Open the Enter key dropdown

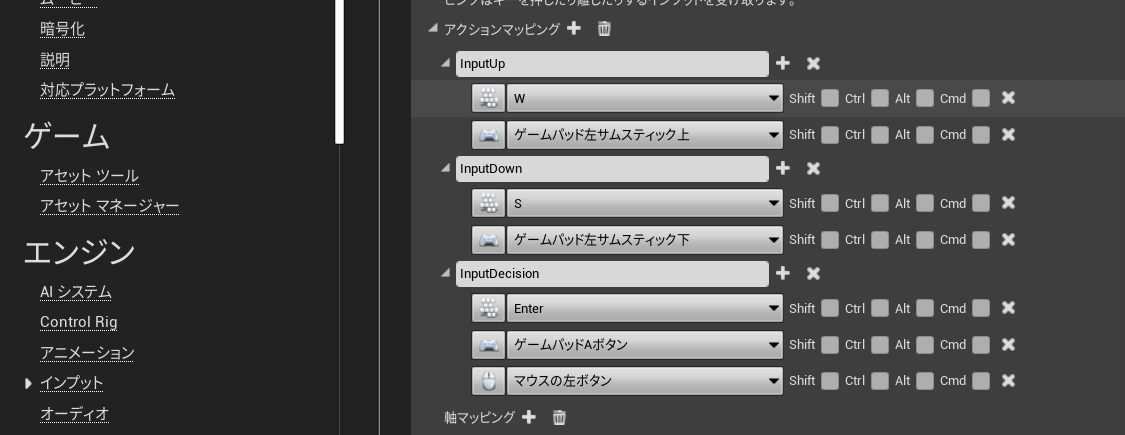(x=645, y=308)
